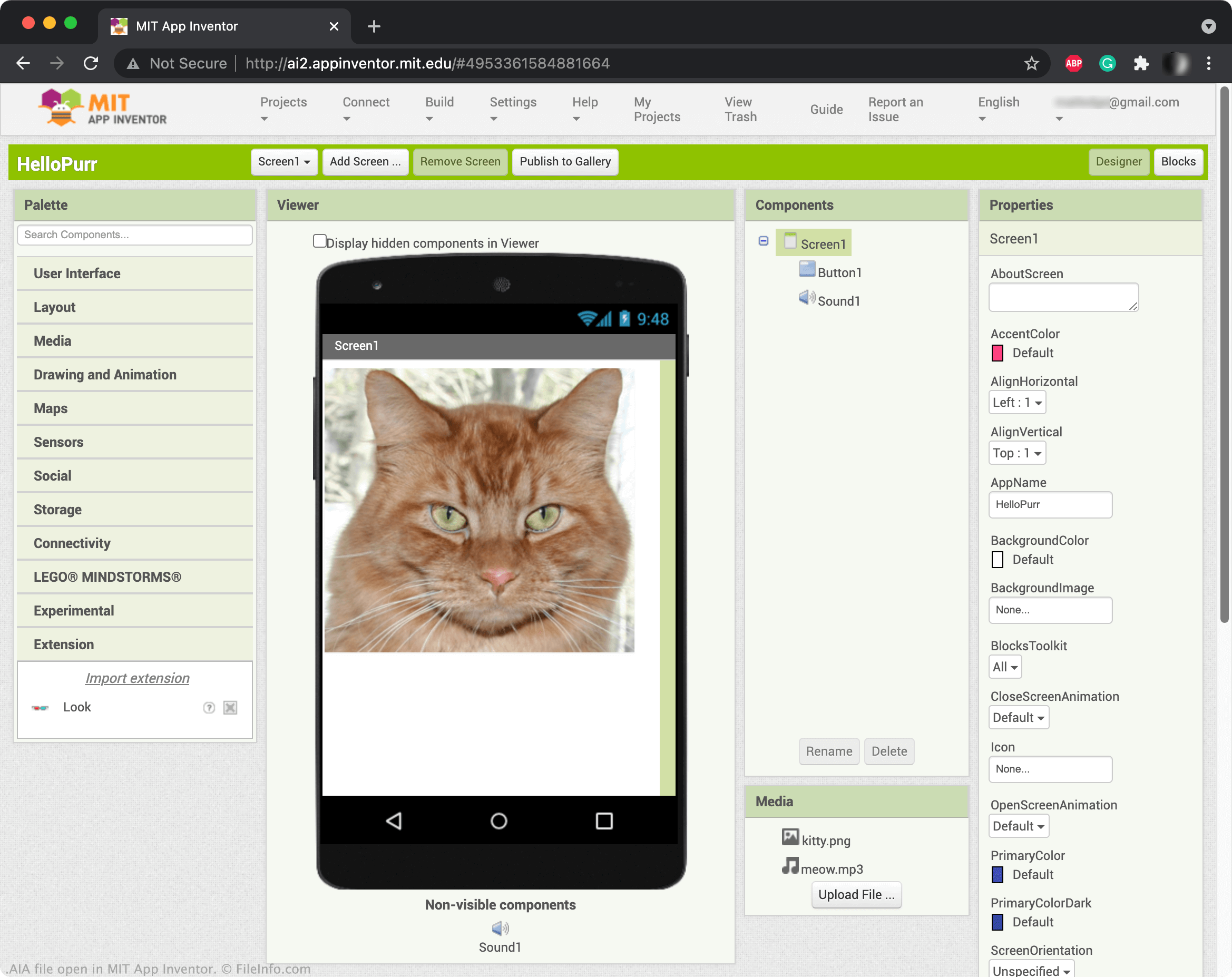
Task: Click the Designer view button
Action: (x=1118, y=161)
